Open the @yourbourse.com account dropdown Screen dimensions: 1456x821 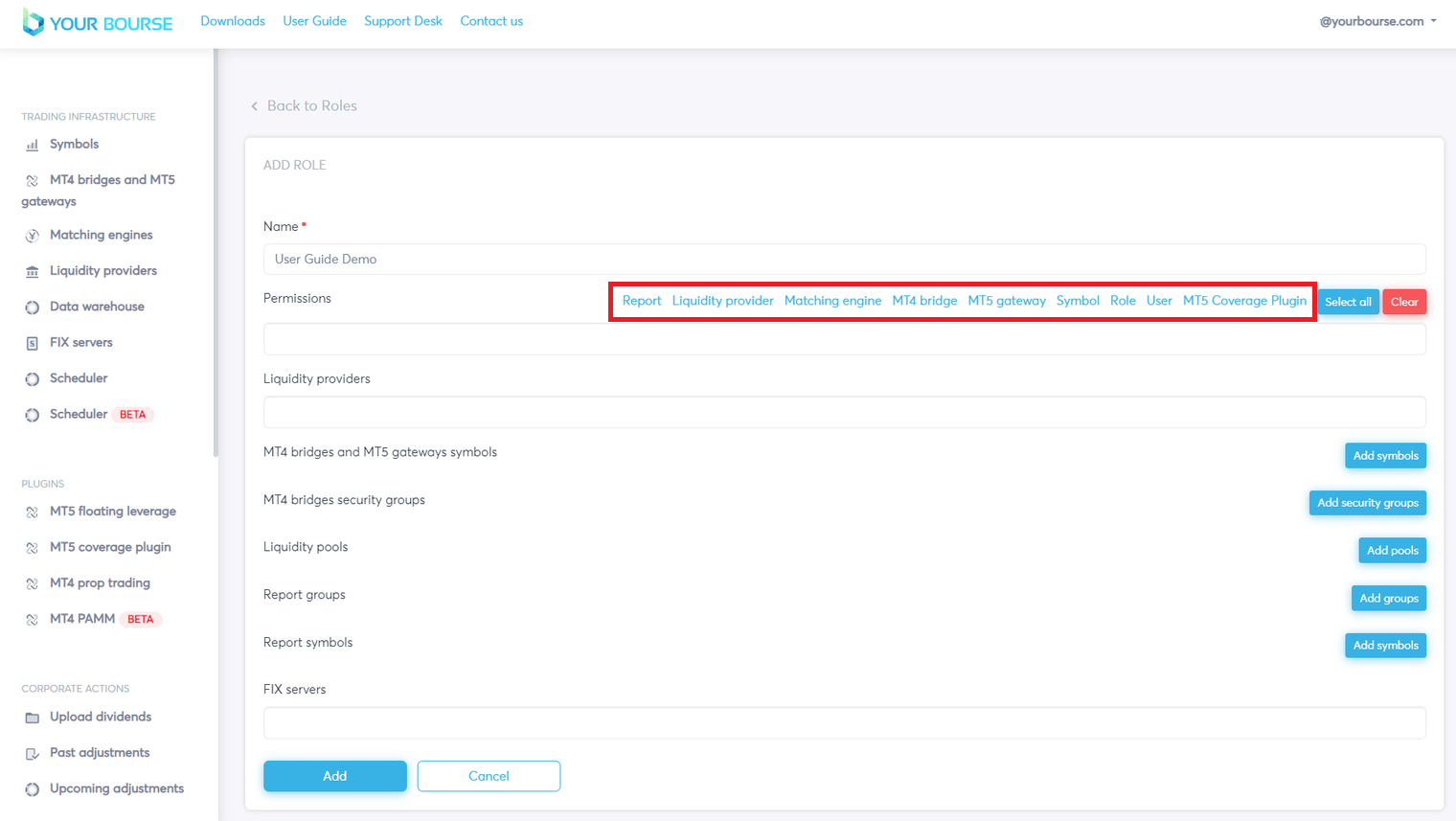coord(1377,21)
